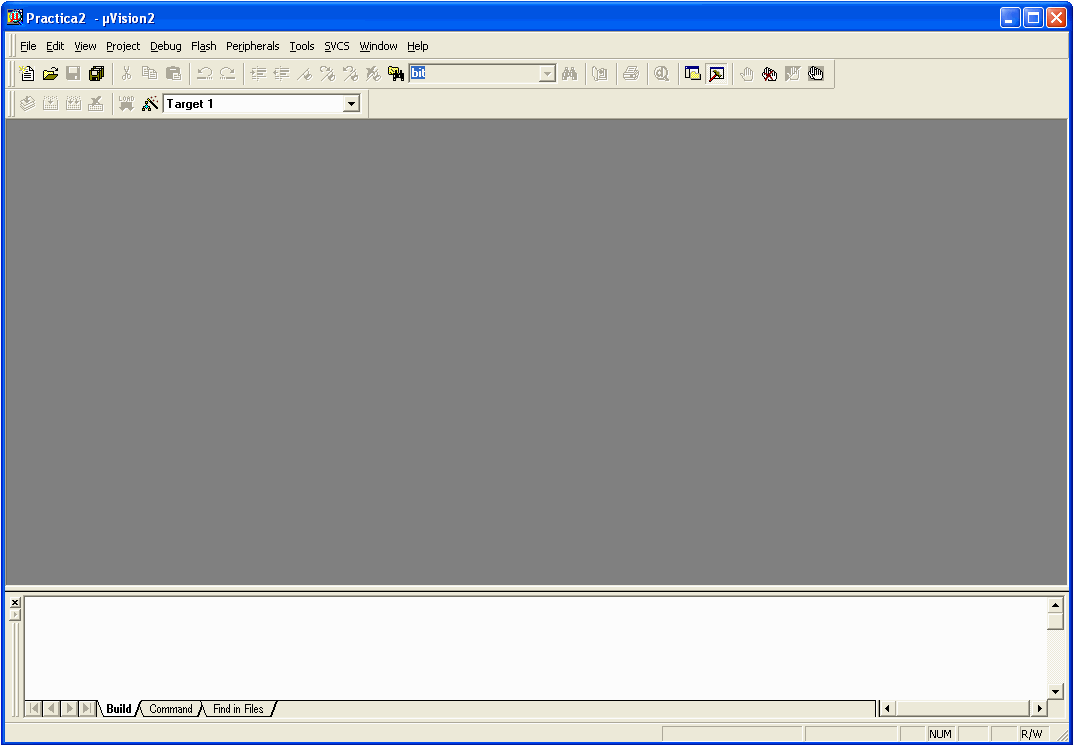The height and width of the screenshot is (745, 1074).
Task: Open the Flash menu
Action: 203,46
